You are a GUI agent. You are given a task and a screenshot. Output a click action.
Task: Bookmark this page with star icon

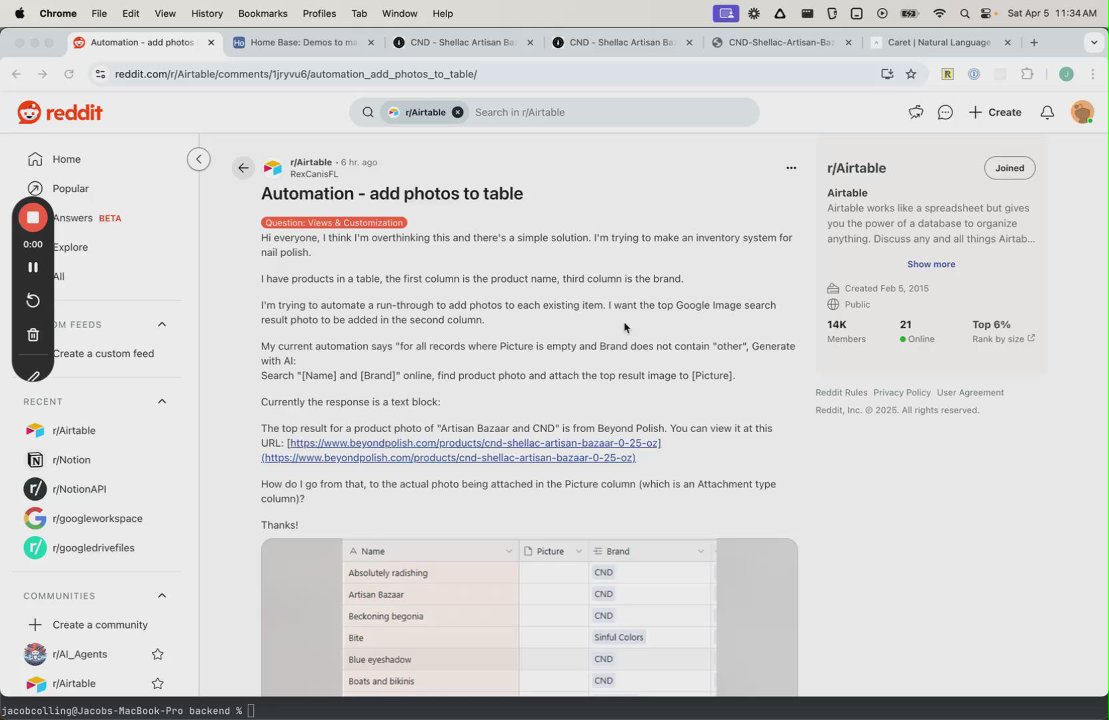[x=911, y=74]
